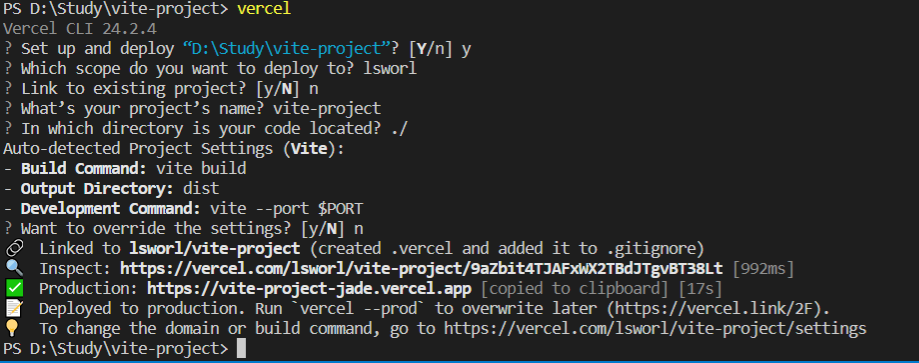Click the Vercel CLI 24.2.4 version line
Screen dimensions: 919x363
click(x=80, y=29)
